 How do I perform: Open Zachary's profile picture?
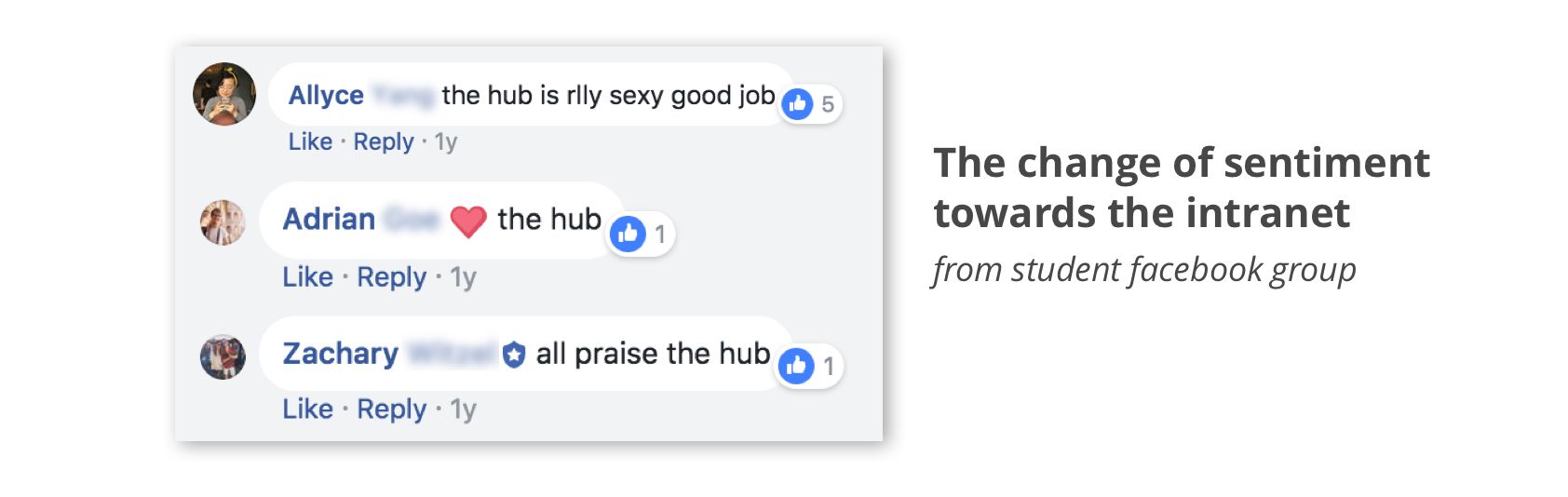point(223,357)
